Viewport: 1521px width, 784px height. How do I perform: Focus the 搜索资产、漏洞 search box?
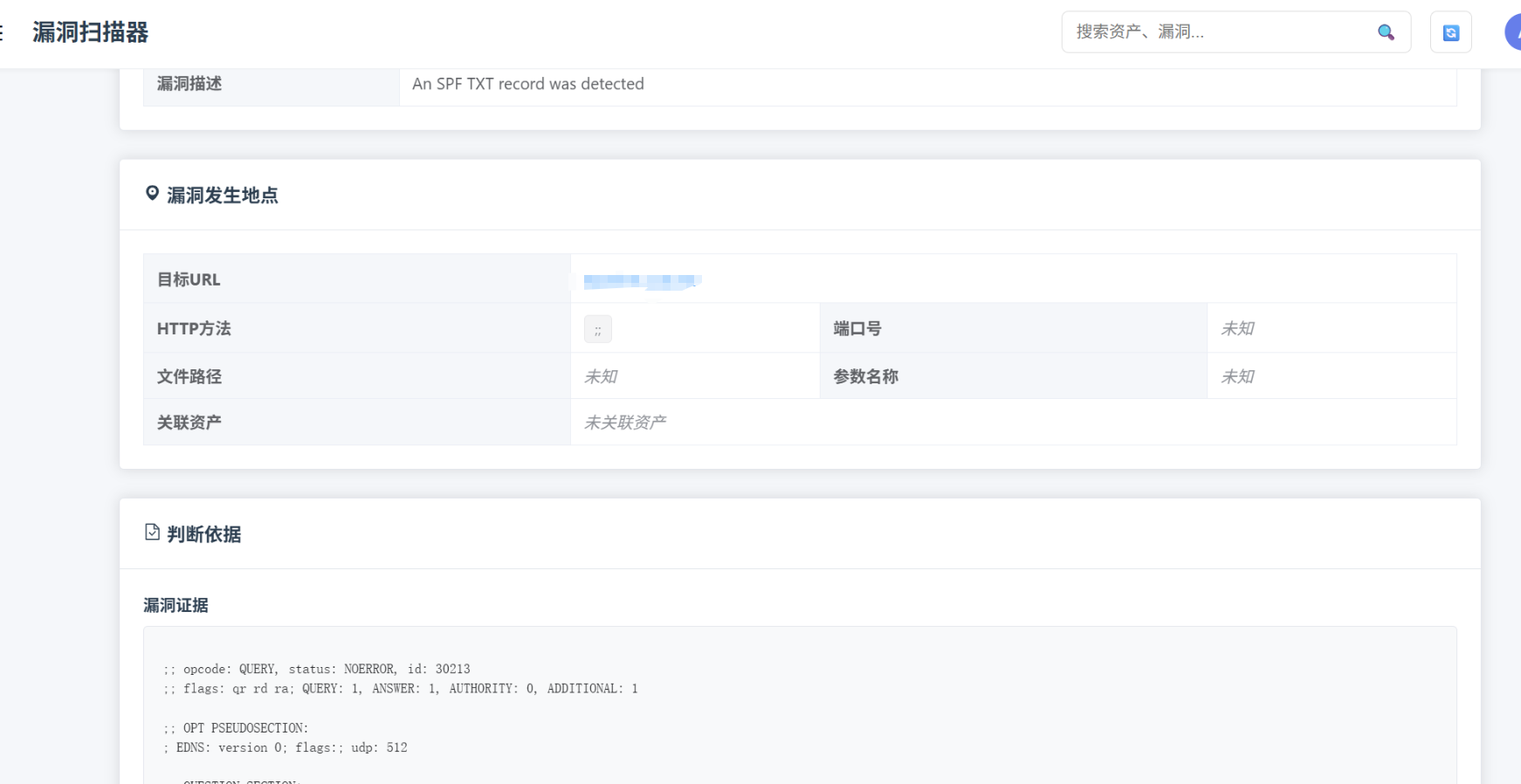pos(1218,32)
